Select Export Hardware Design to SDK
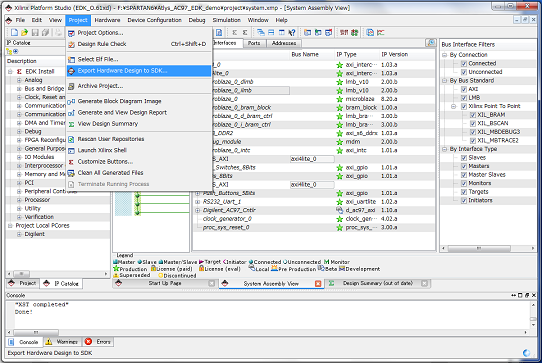The height and width of the screenshot is (363, 542). pos(139,71)
